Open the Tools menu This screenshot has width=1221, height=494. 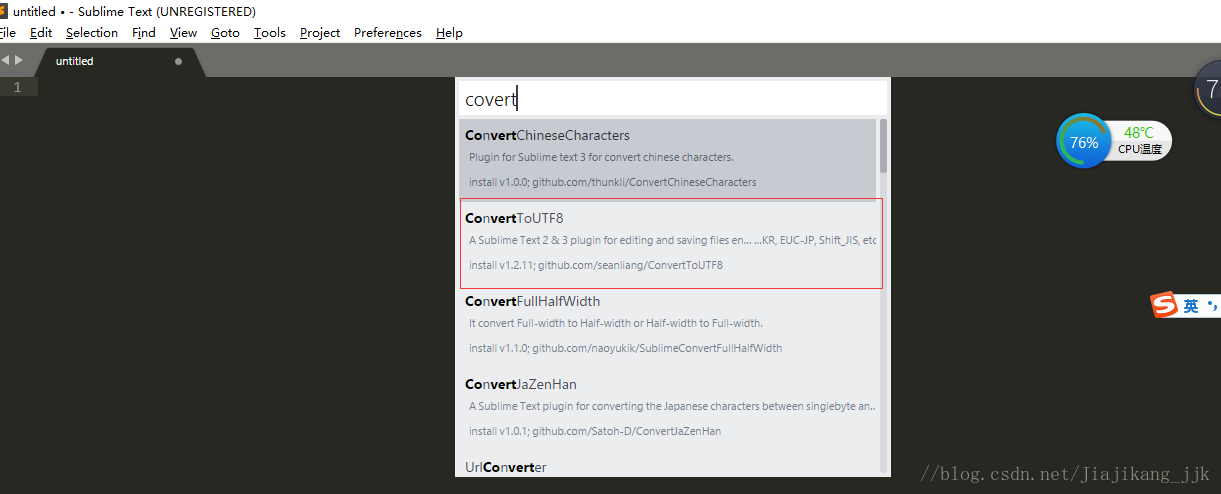[270, 32]
